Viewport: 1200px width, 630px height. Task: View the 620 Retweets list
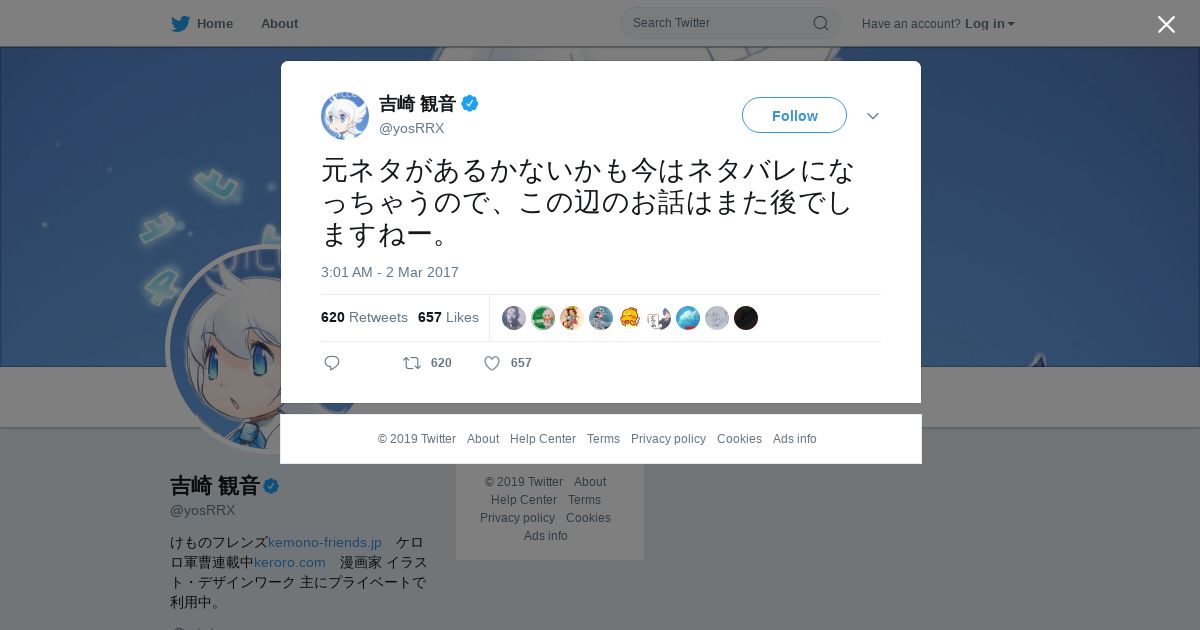(364, 317)
